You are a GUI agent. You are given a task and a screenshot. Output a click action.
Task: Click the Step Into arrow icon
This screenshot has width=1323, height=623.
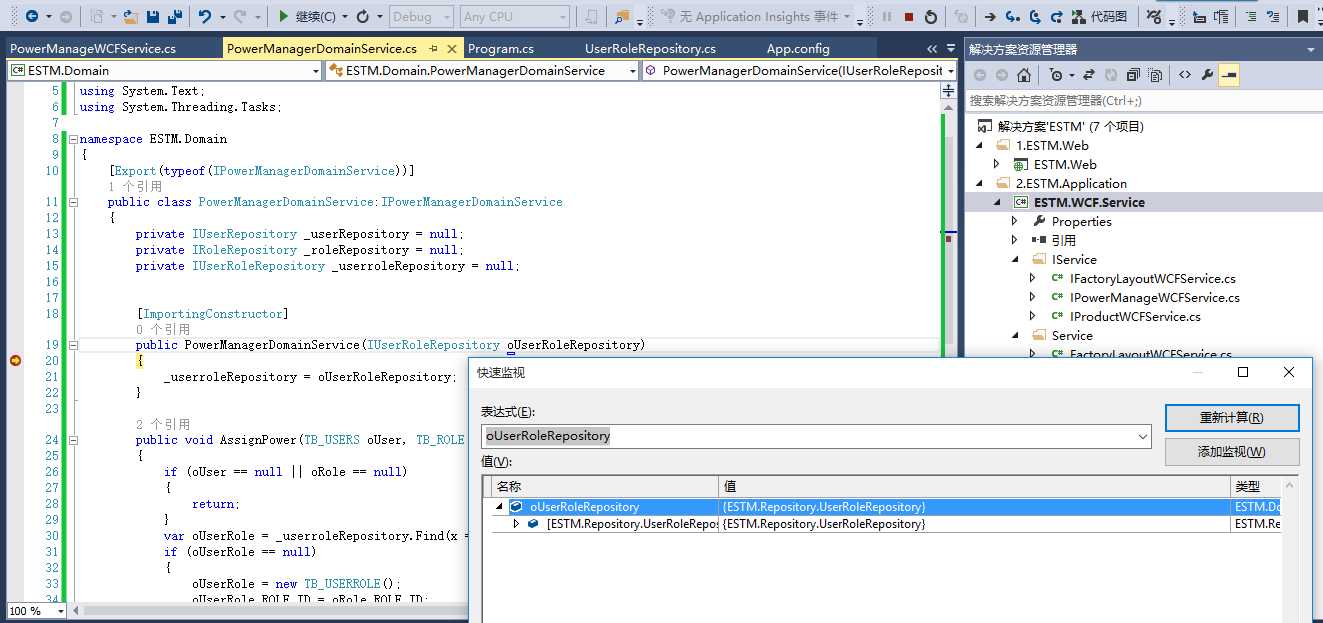(1013, 16)
